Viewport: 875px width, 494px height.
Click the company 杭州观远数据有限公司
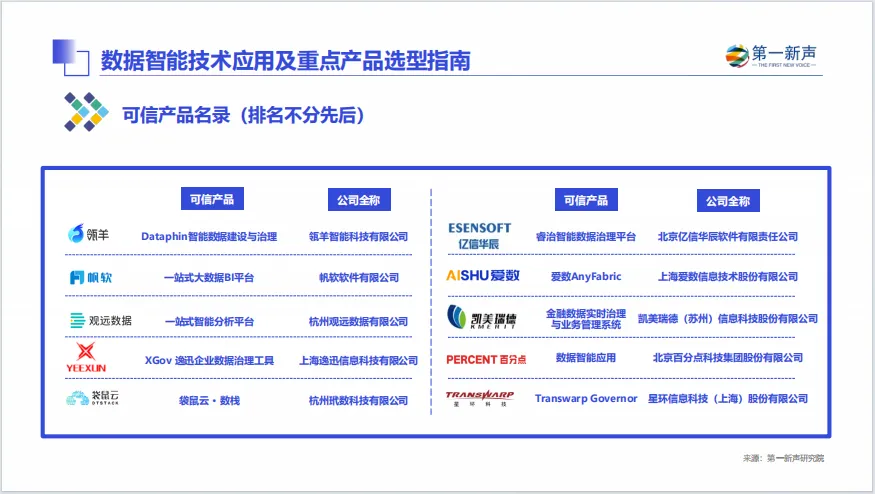[359, 322]
